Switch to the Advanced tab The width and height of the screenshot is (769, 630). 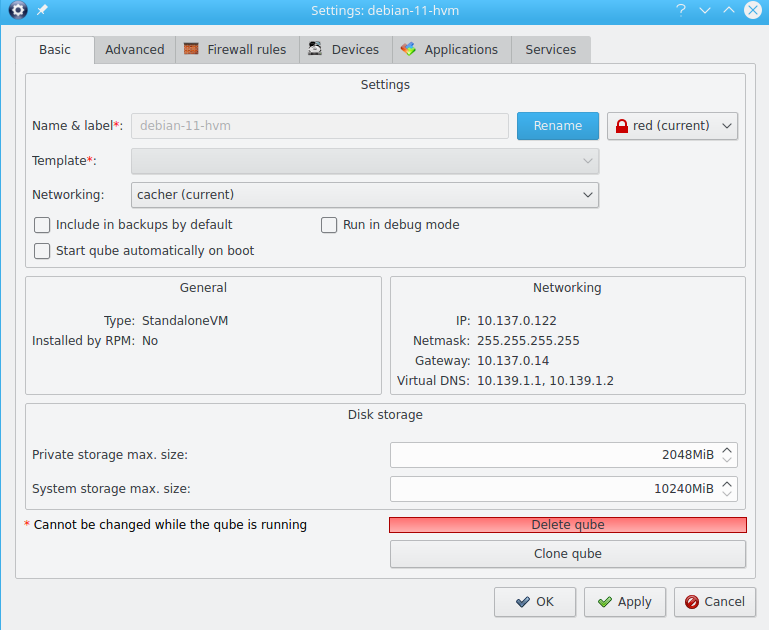tap(134, 49)
